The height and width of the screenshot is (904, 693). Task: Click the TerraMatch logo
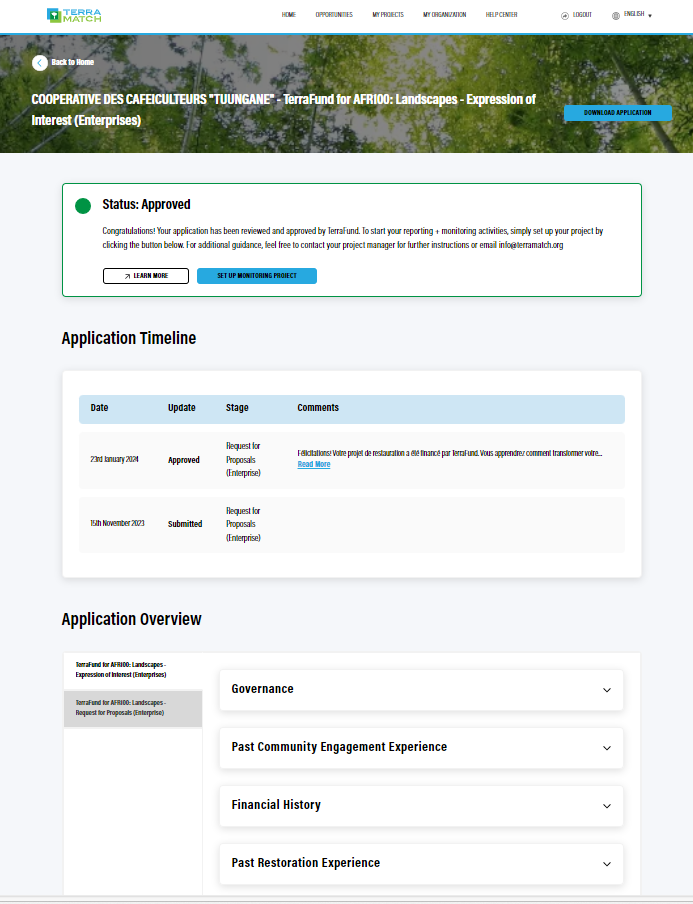pos(74,15)
